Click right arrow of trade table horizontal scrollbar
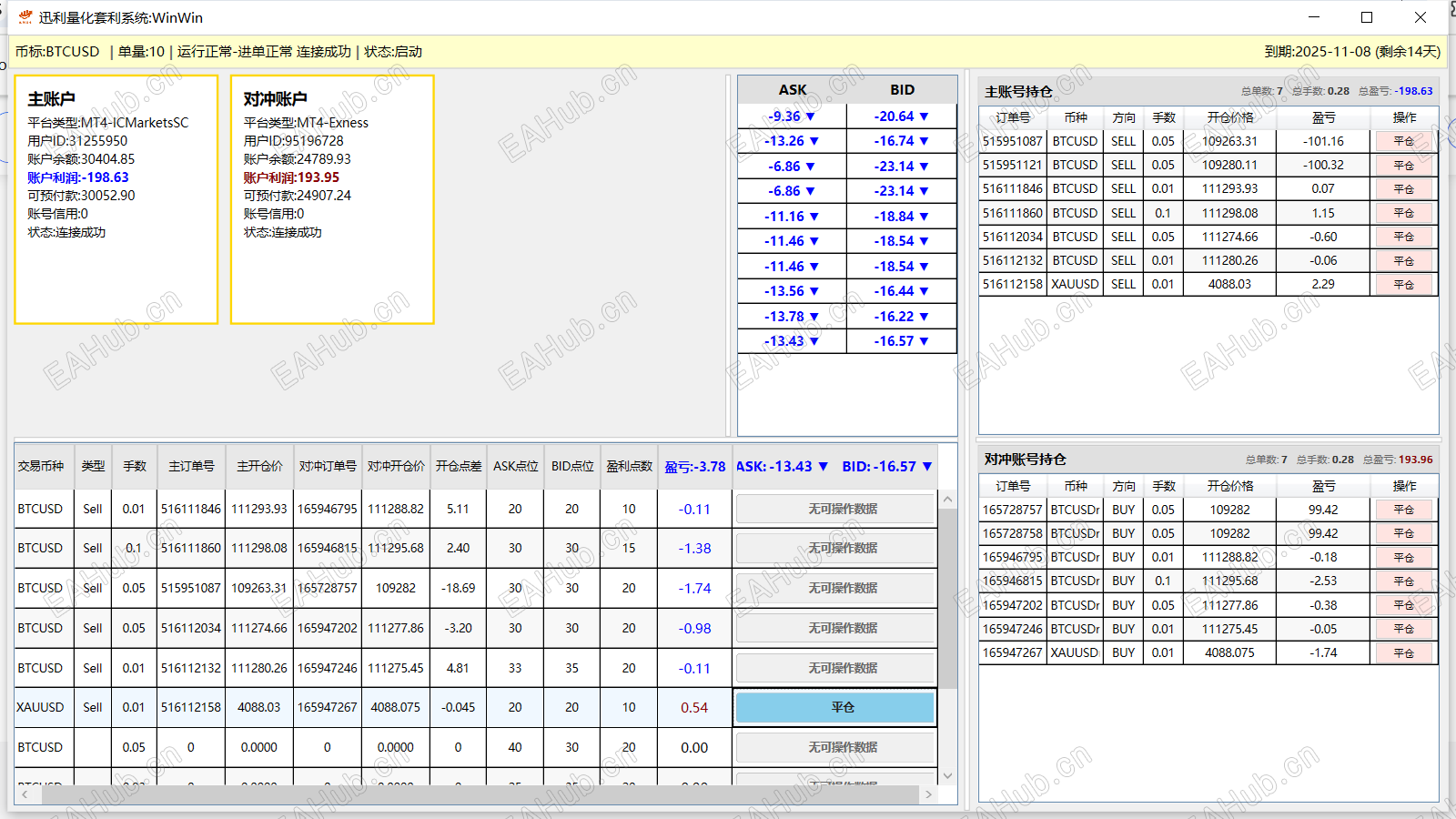Screen dimensions: 1456x819 [928, 794]
